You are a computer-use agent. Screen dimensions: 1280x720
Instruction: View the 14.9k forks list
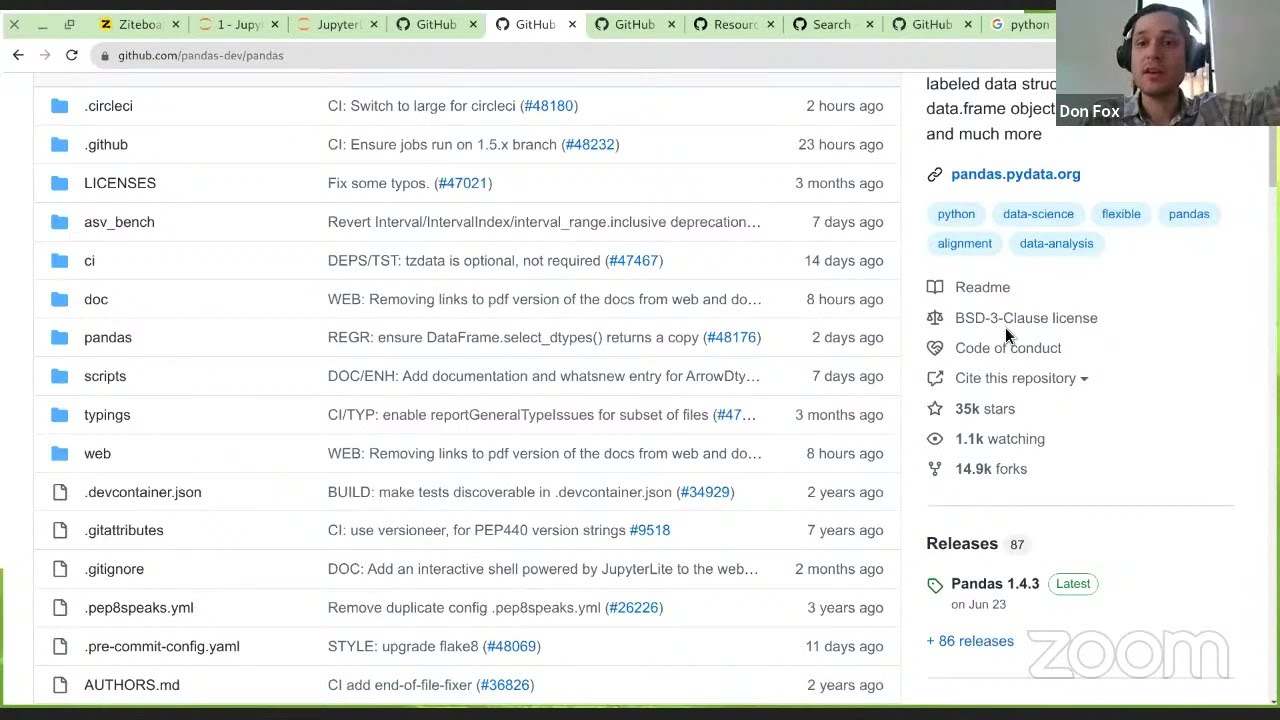coord(990,469)
